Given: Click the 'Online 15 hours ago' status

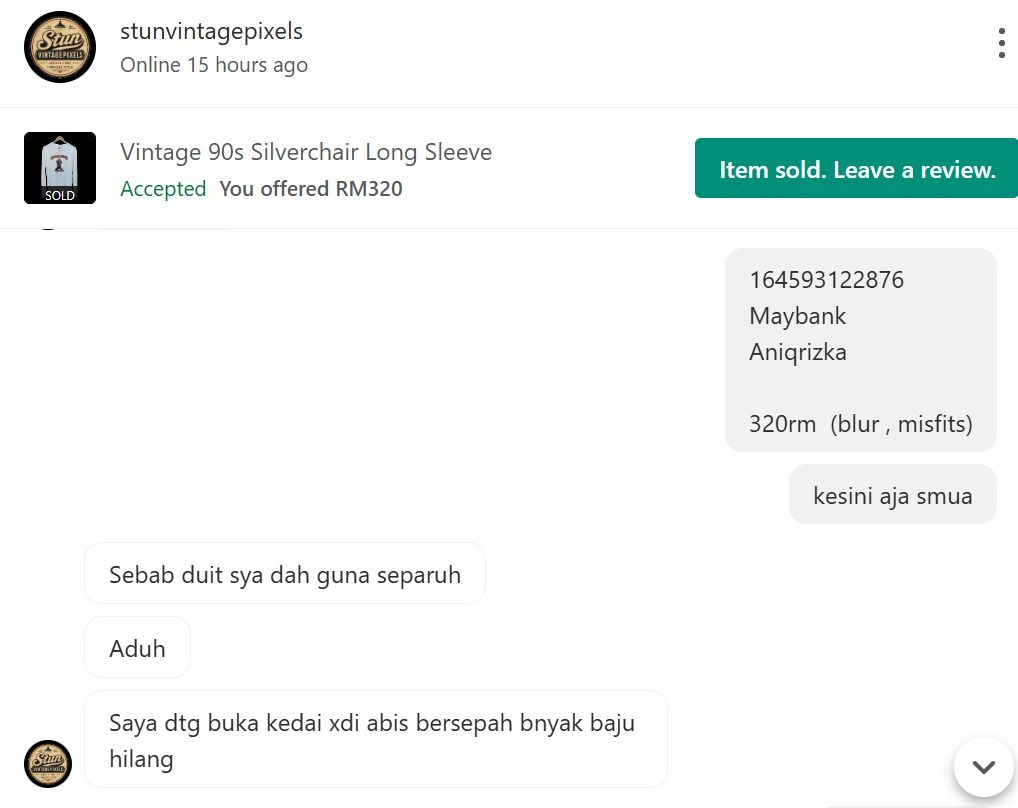Looking at the screenshot, I should click(214, 65).
